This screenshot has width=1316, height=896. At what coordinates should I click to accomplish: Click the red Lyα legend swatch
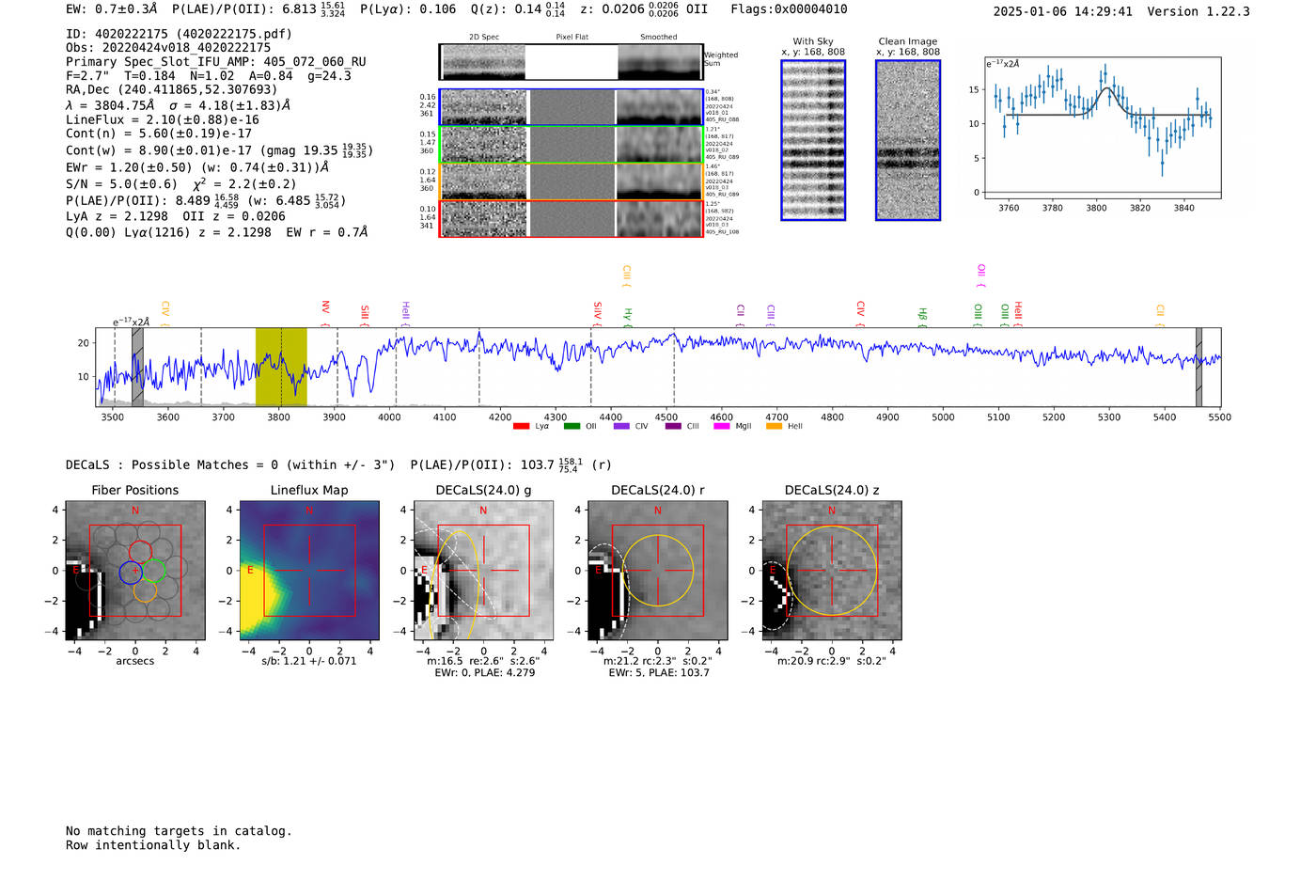[x=521, y=426]
